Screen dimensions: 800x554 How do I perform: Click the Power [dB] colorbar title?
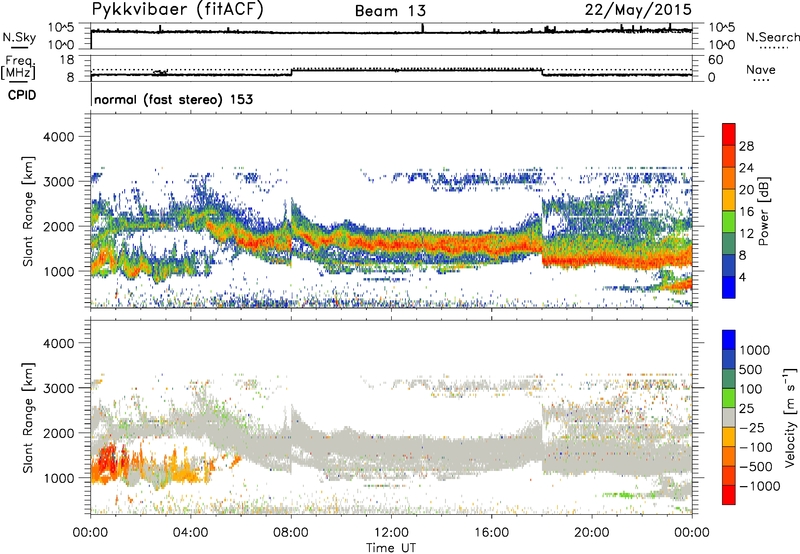coord(763,211)
